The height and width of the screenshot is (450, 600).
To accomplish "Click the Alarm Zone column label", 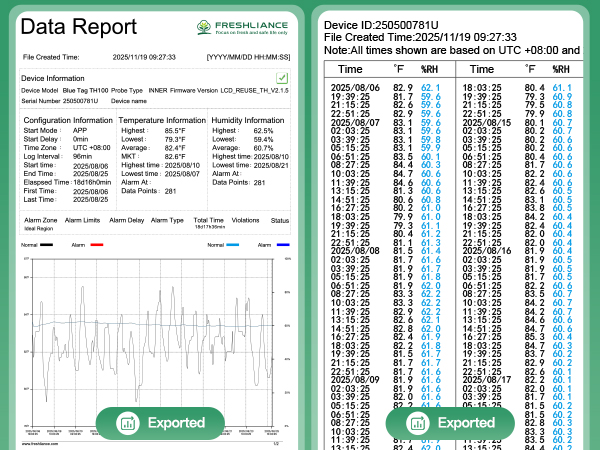I will (x=40, y=219).
